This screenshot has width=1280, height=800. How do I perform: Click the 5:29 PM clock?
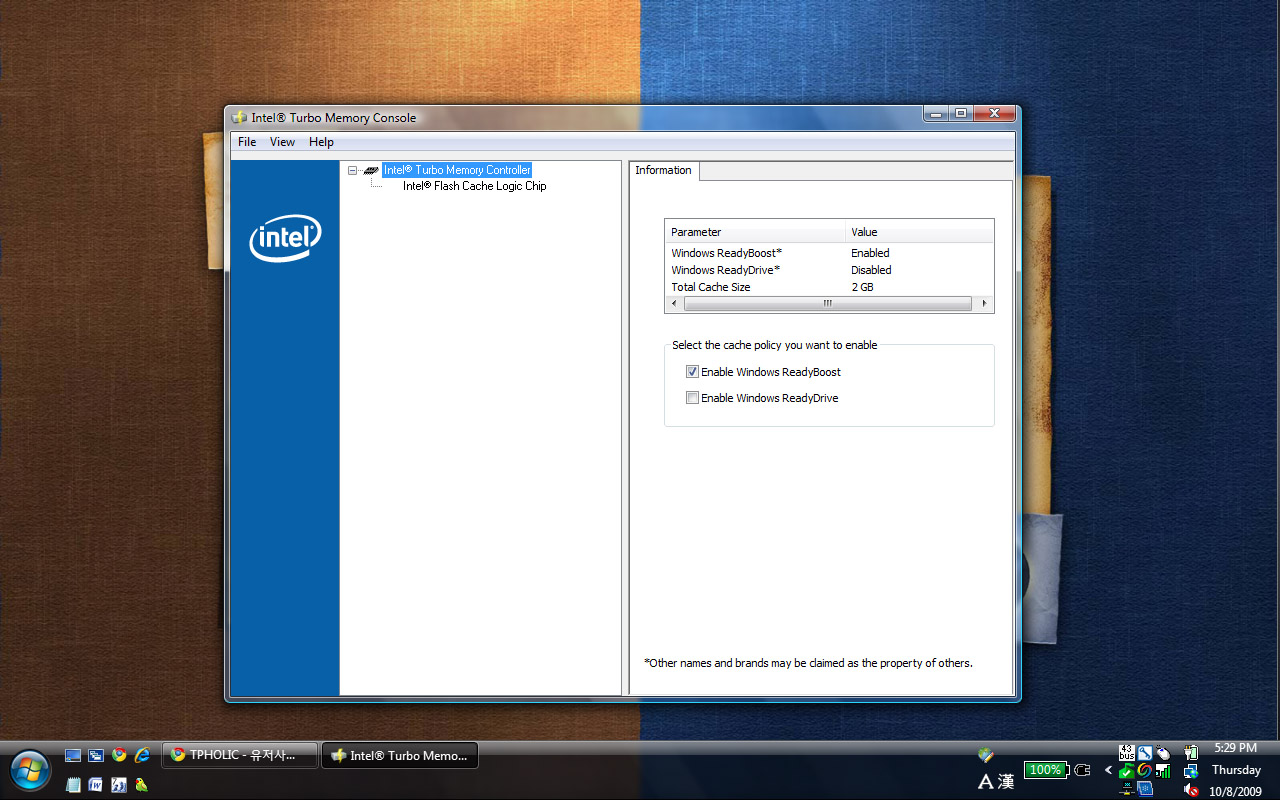pyautogui.click(x=1235, y=748)
